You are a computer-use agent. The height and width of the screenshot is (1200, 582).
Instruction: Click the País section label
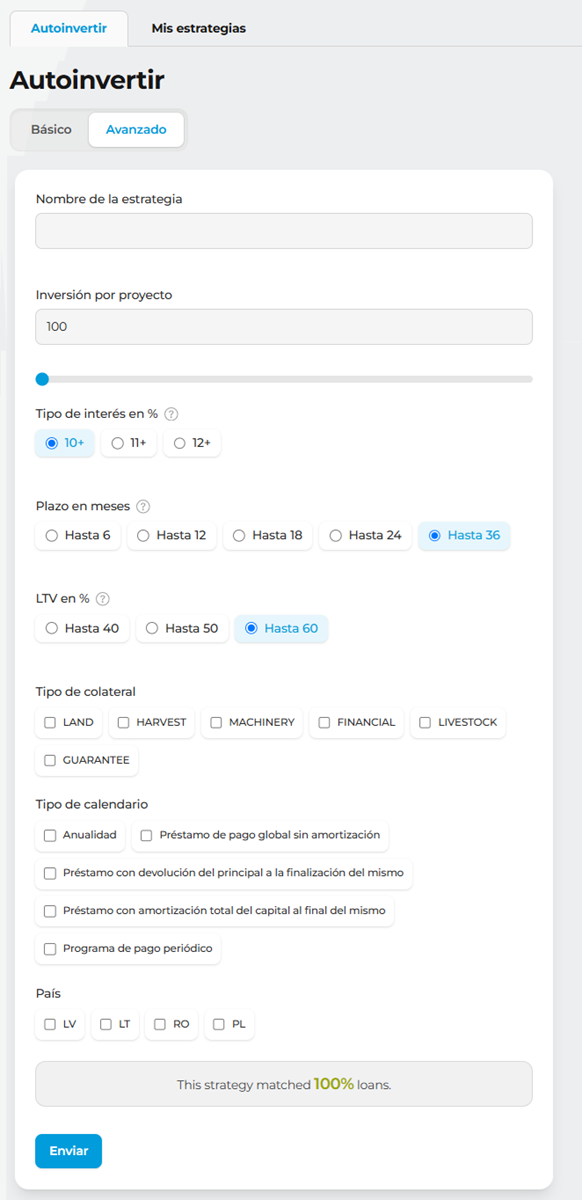pyautogui.click(x=49, y=993)
